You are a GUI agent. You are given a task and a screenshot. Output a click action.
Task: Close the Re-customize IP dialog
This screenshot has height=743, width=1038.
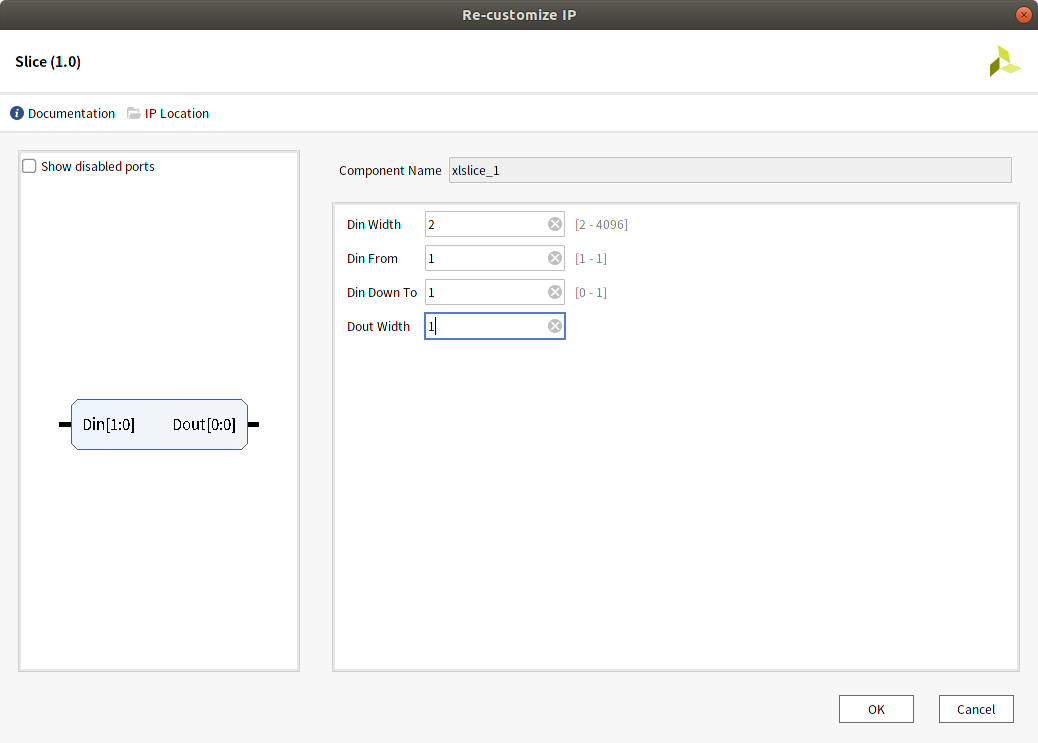coord(1023,15)
